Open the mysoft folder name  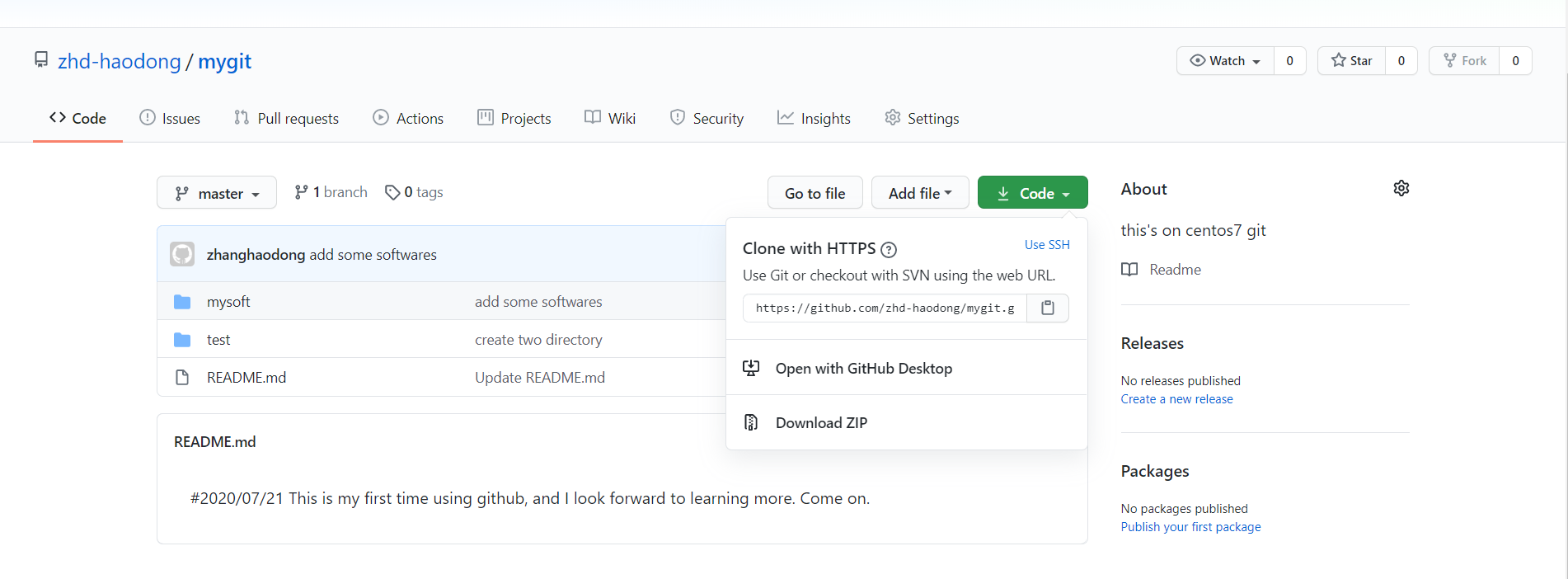(x=228, y=302)
